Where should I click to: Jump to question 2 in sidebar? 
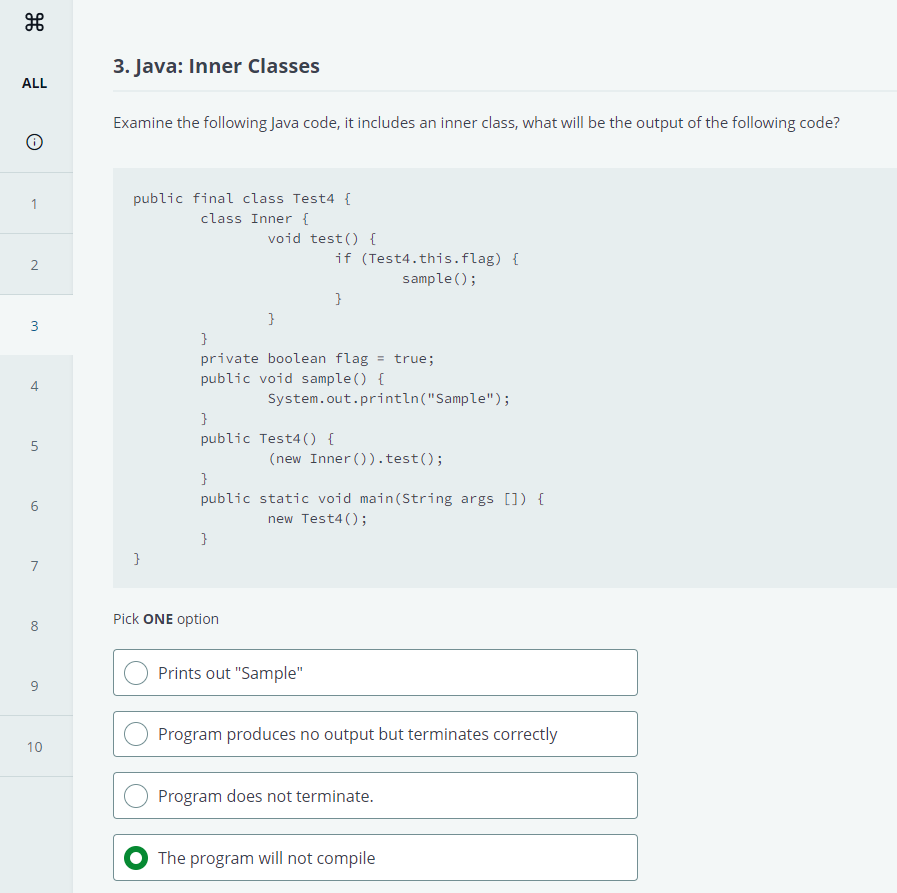35,265
